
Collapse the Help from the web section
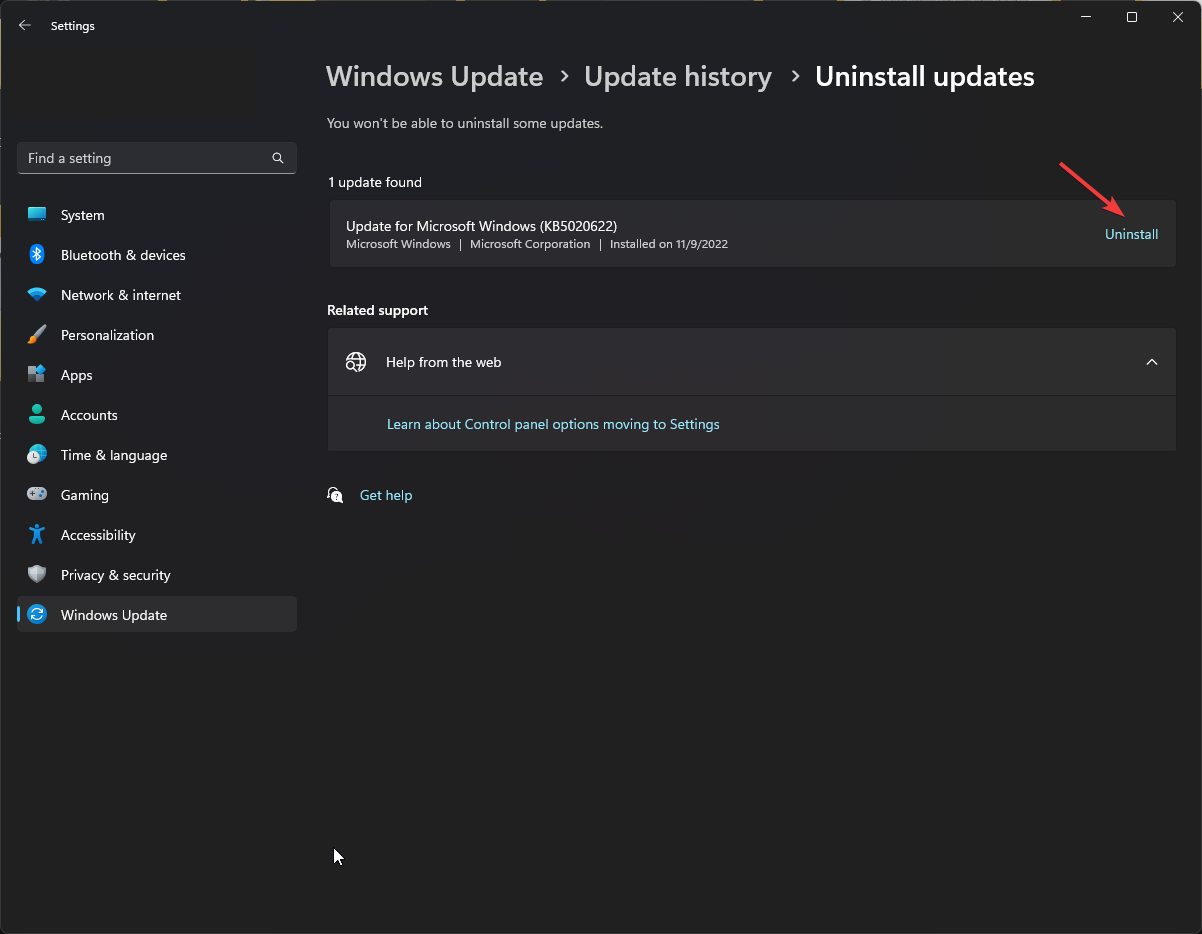click(1152, 362)
